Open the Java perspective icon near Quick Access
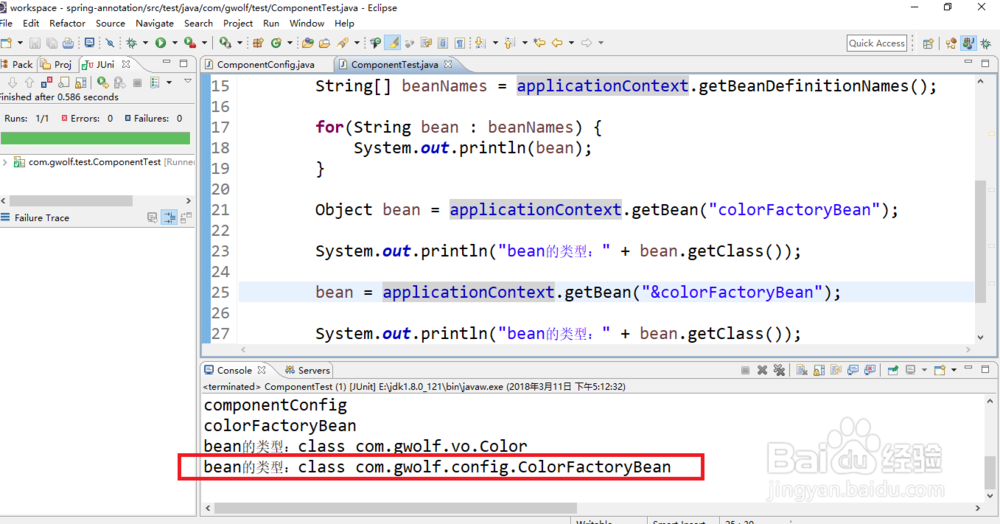Screen dimensions: 1000x524 (969, 43)
